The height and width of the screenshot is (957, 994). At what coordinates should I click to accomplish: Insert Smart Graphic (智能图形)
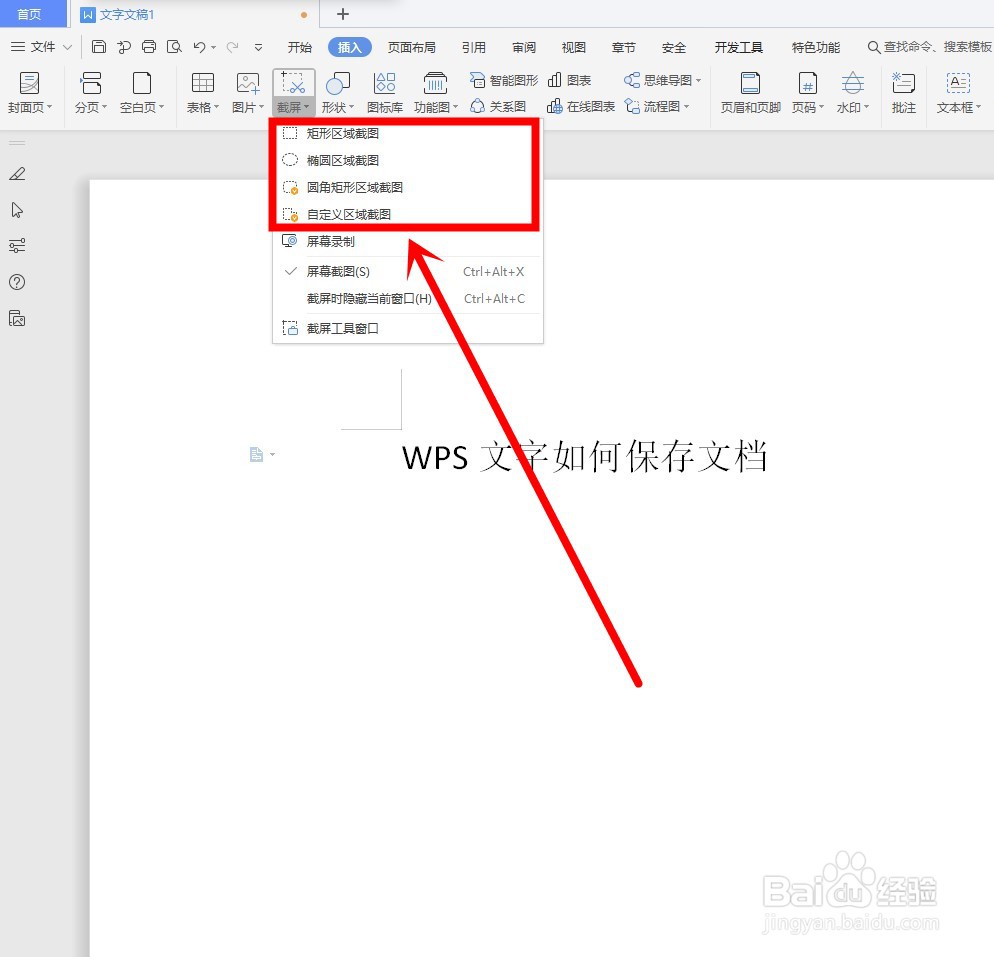(504, 80)
